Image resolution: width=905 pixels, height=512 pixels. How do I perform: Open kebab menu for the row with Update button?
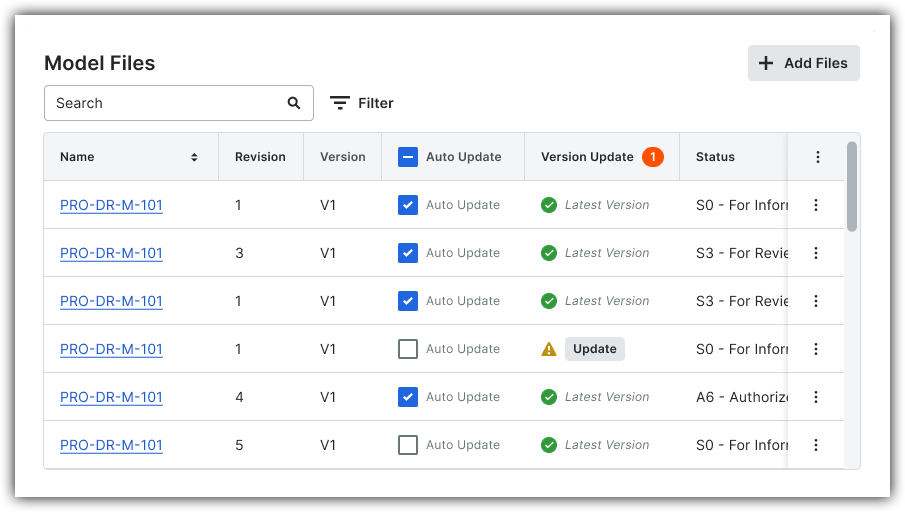pyautogui.click(x=816, y=349)
